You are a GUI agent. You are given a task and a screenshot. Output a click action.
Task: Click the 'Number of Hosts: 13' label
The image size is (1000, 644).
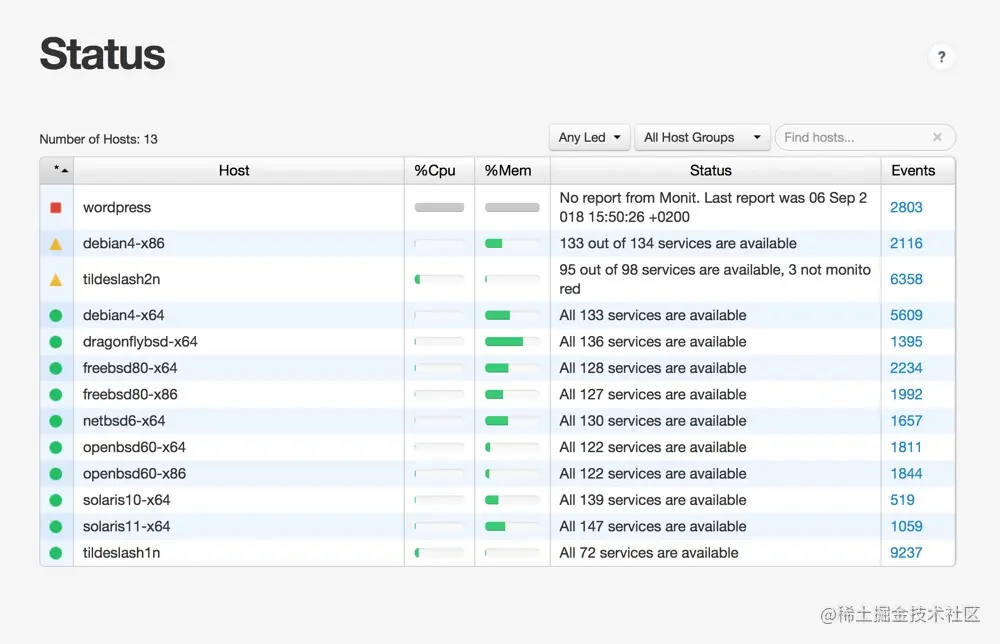tap(98, 139)
